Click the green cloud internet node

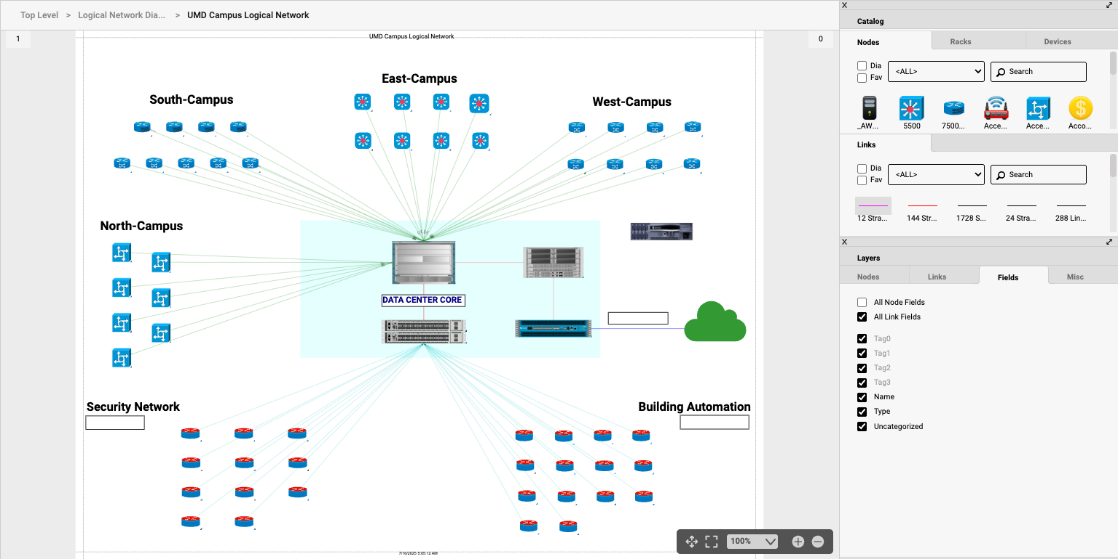point(715,322)
